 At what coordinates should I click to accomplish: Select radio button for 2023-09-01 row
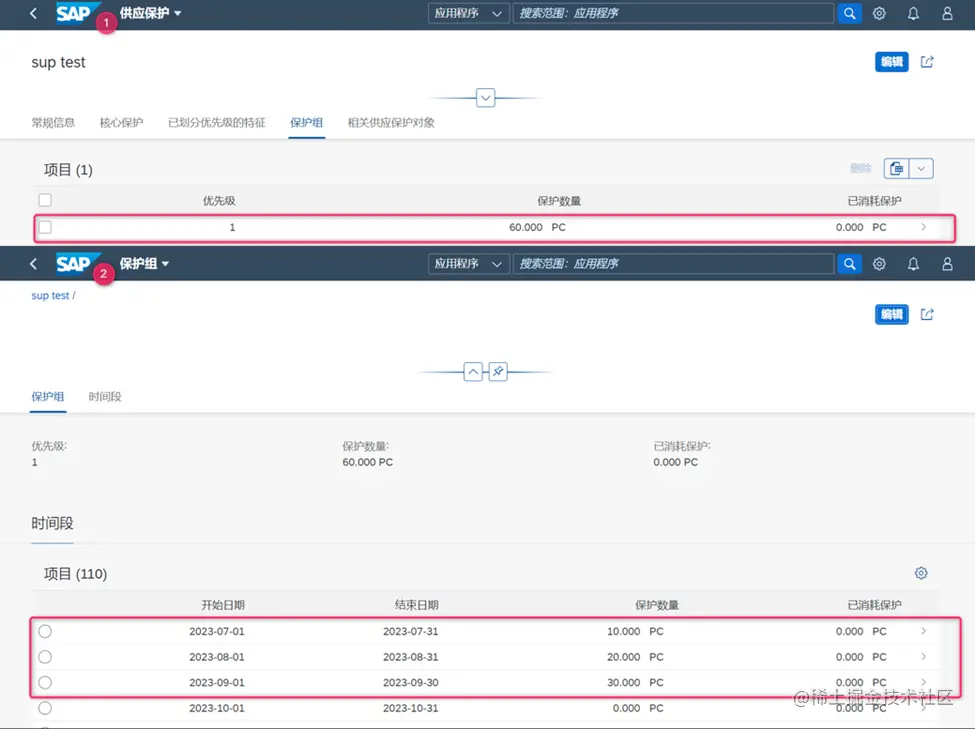click(x=45, y=682)
